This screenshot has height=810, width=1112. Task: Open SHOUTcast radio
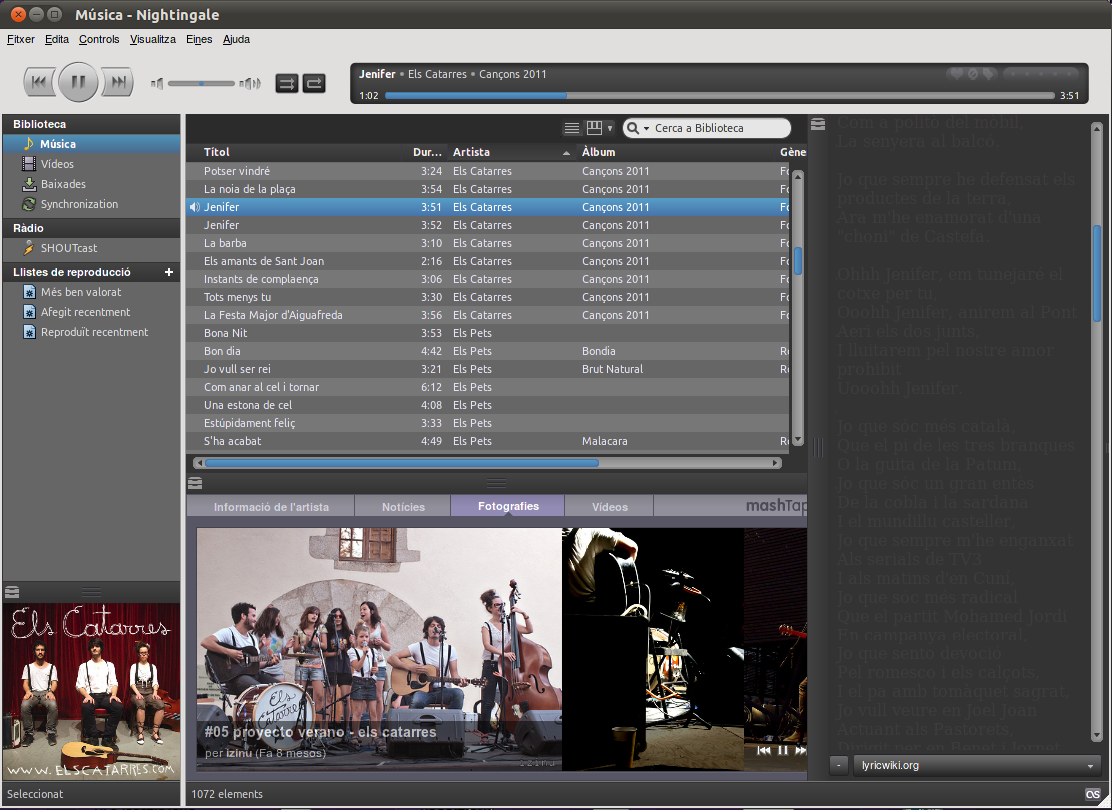click(x=91, y=248)
